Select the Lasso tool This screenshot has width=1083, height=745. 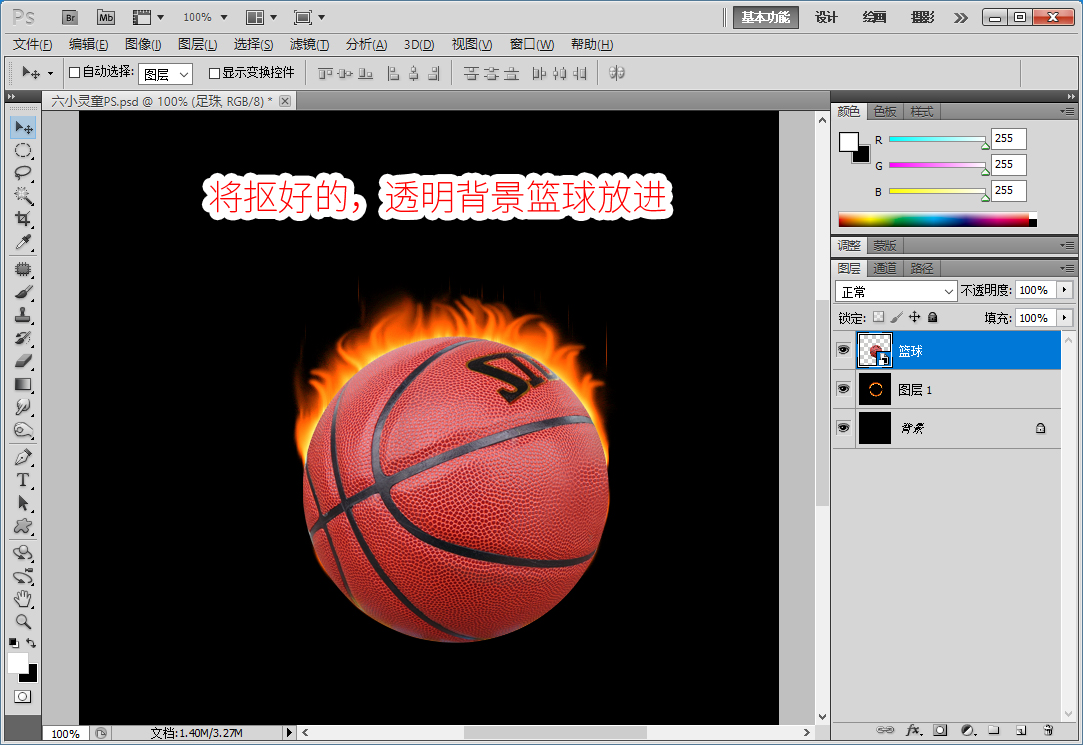click(x=23, y=173)
